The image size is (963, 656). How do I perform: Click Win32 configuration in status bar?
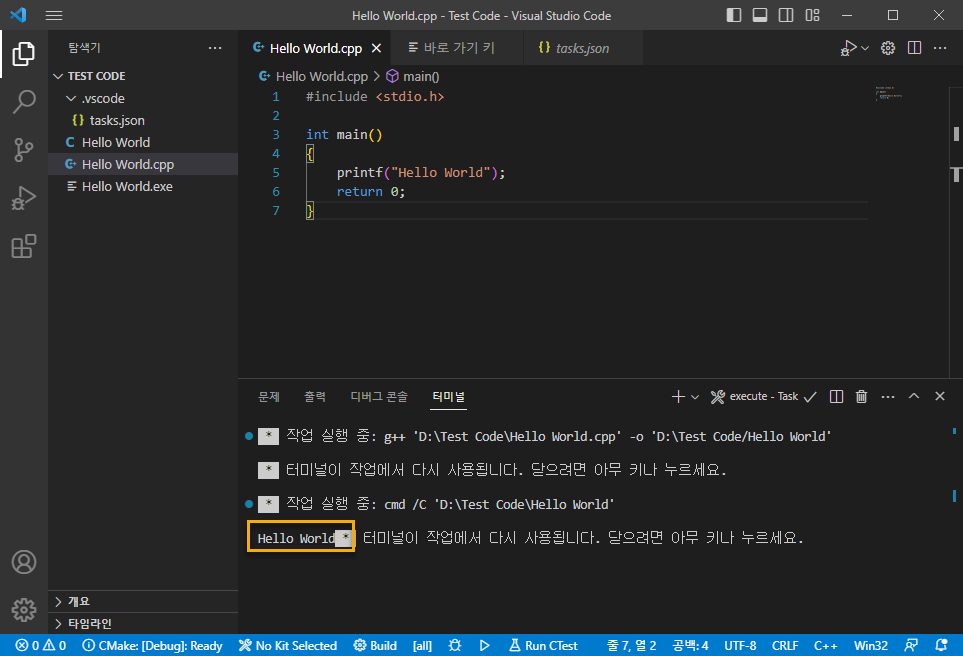871,646
